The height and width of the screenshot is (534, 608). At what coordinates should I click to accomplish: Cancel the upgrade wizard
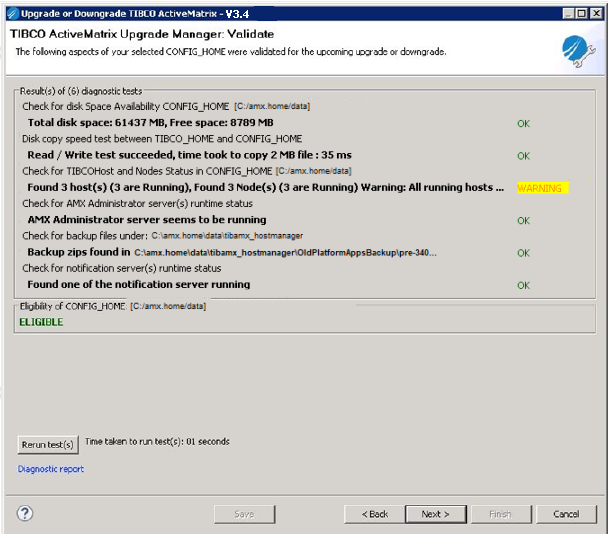566,514
